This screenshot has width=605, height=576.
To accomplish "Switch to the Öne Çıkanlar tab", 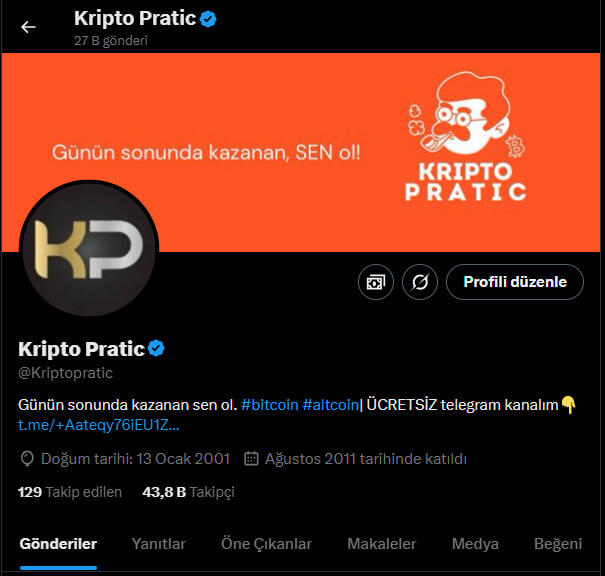I will coord(266,544).
